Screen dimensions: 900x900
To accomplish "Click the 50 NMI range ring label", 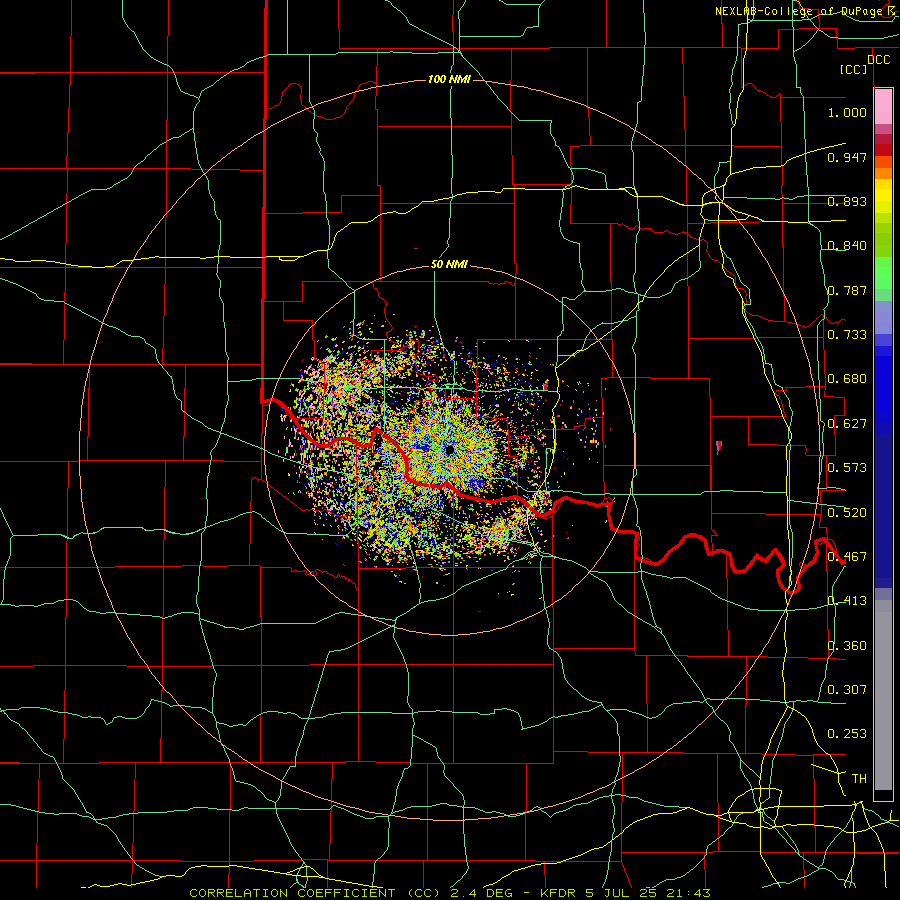I will tap(449, 264).
